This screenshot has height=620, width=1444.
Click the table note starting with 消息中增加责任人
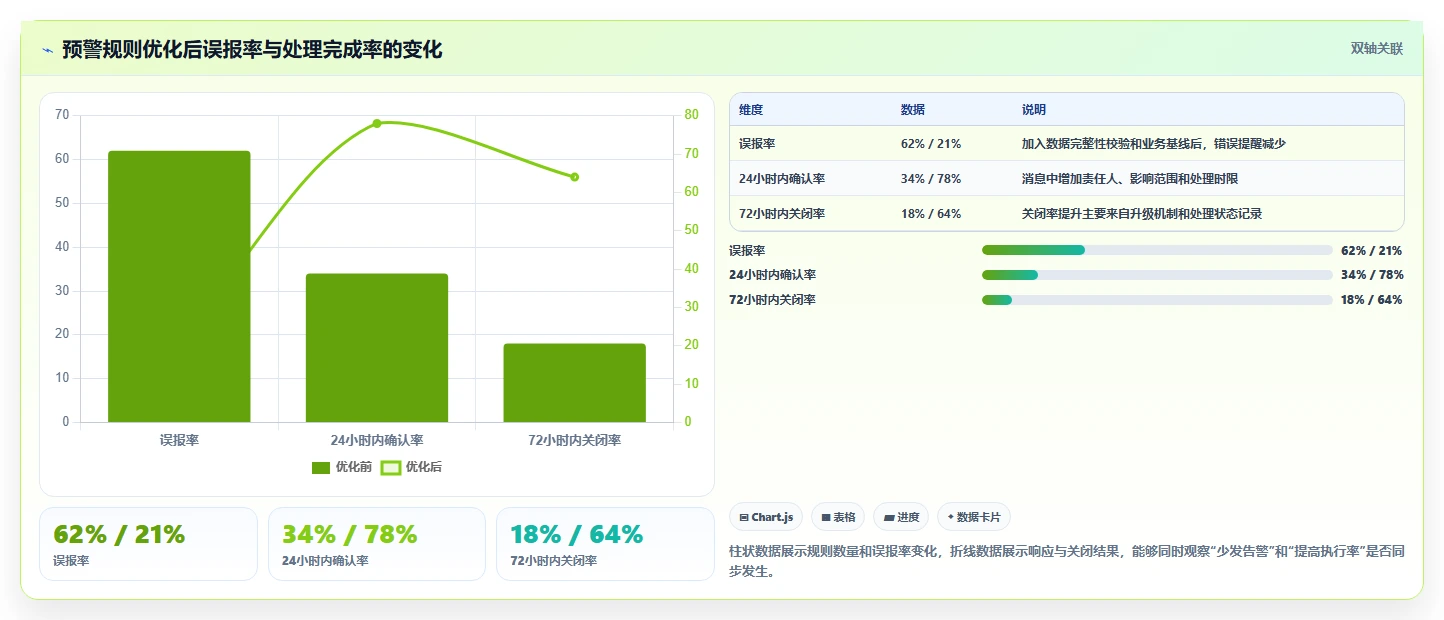click(x=1129, y=179)
